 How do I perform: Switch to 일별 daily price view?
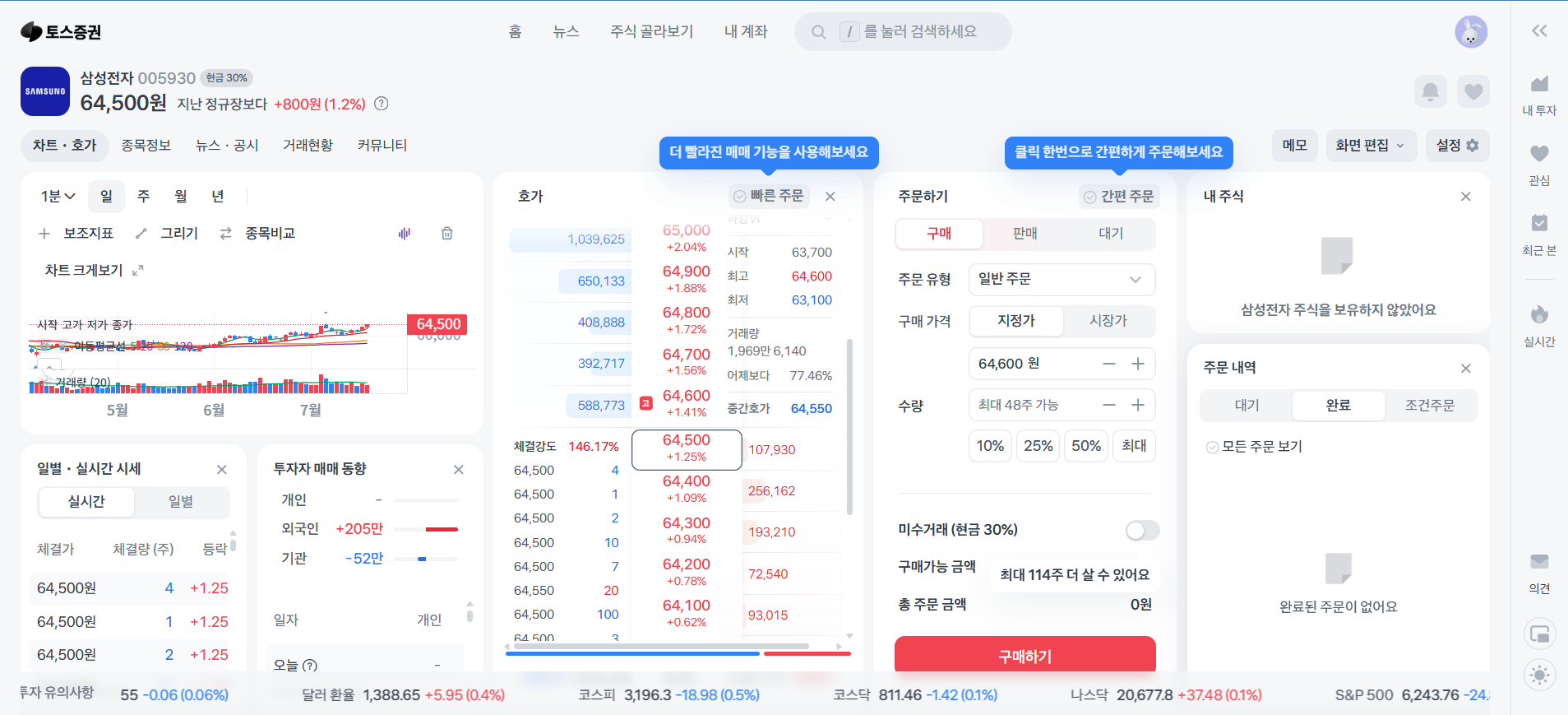pos(181,502)
